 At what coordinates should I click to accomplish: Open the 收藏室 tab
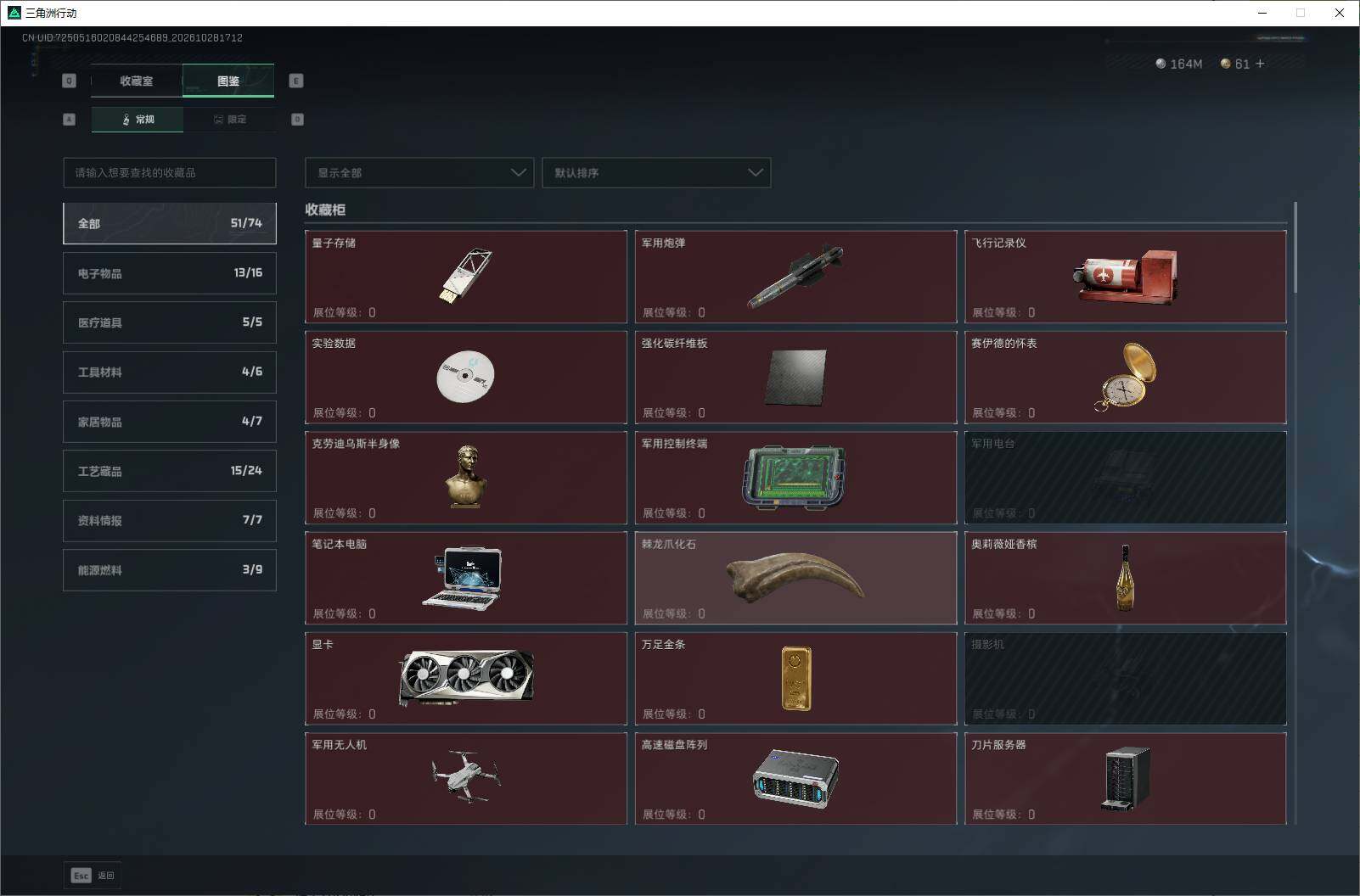[137, 81]
